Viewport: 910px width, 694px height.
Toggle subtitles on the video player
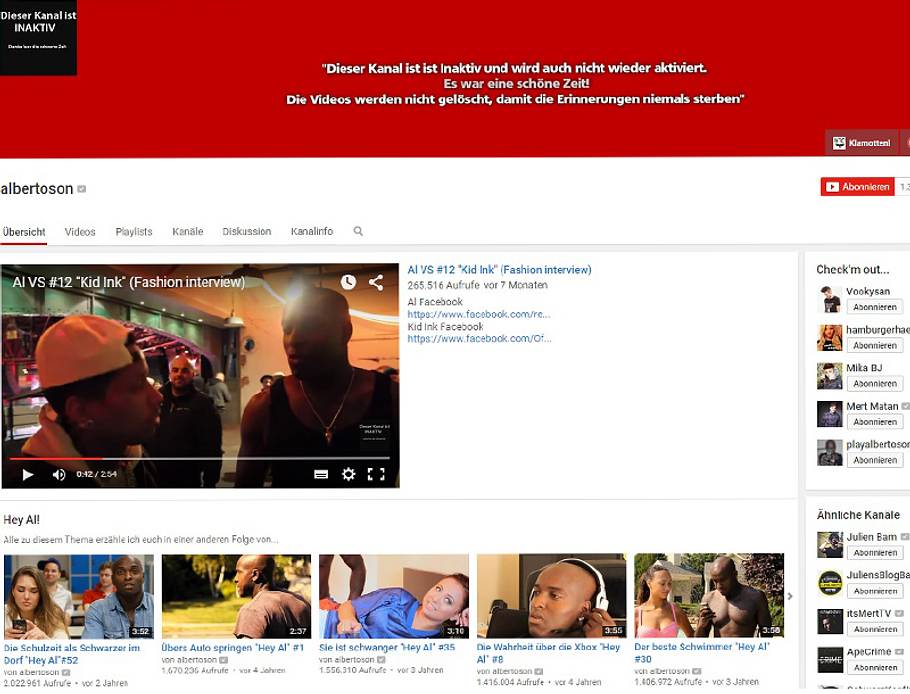321,474
